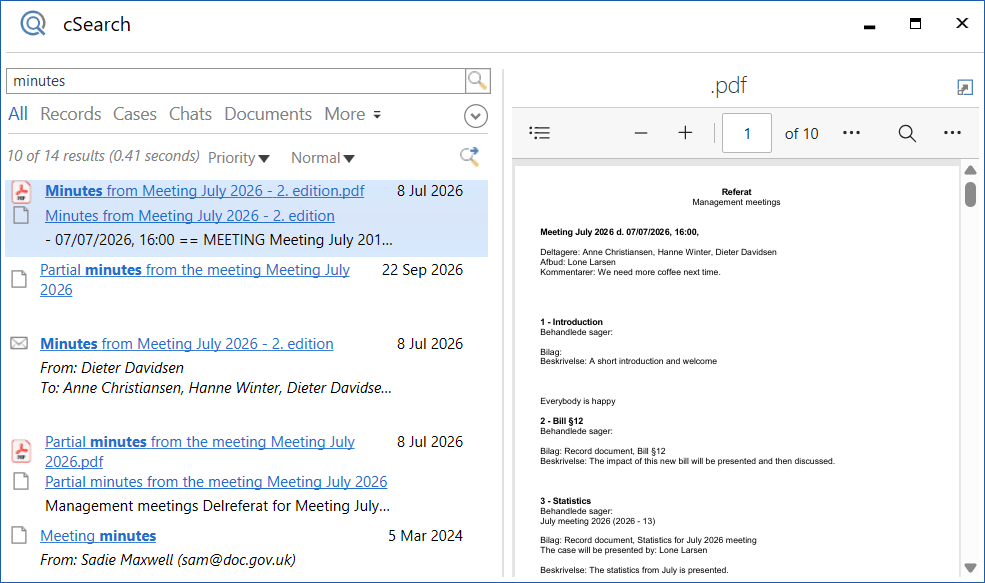The height and width of the screenshot is (583, 985).
Task: Expand advanced search options circle chevron
Action: 476,116
